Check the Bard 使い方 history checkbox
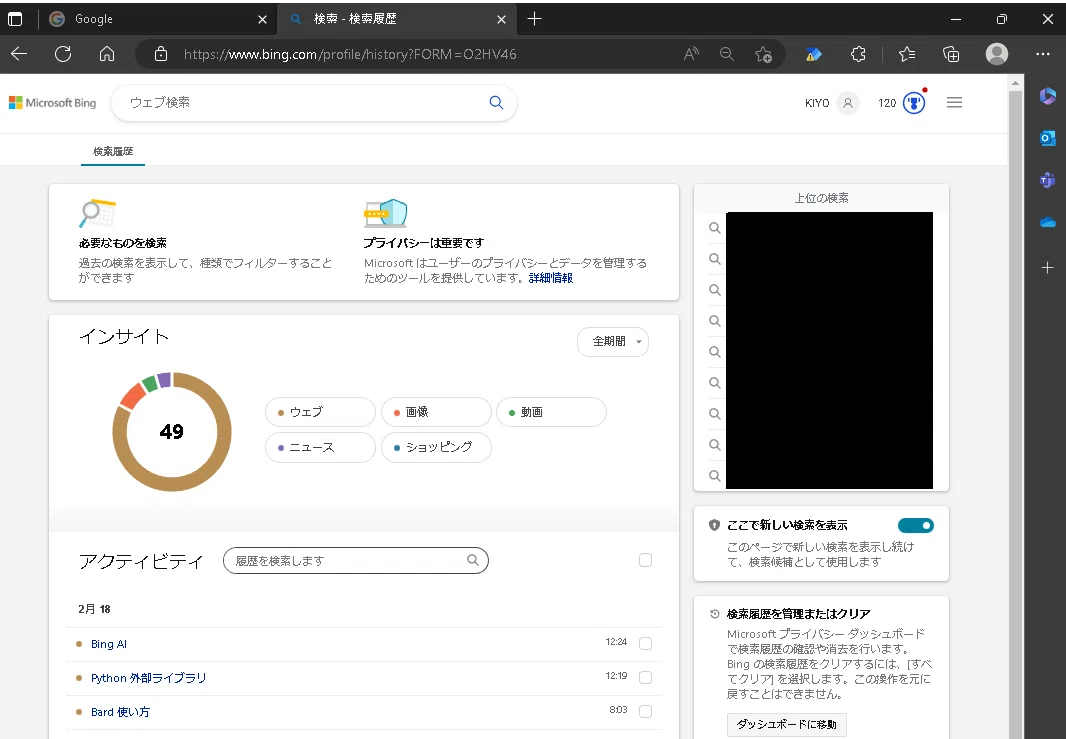This screenshot has height=739, width=1066. [x=645, y=711]
